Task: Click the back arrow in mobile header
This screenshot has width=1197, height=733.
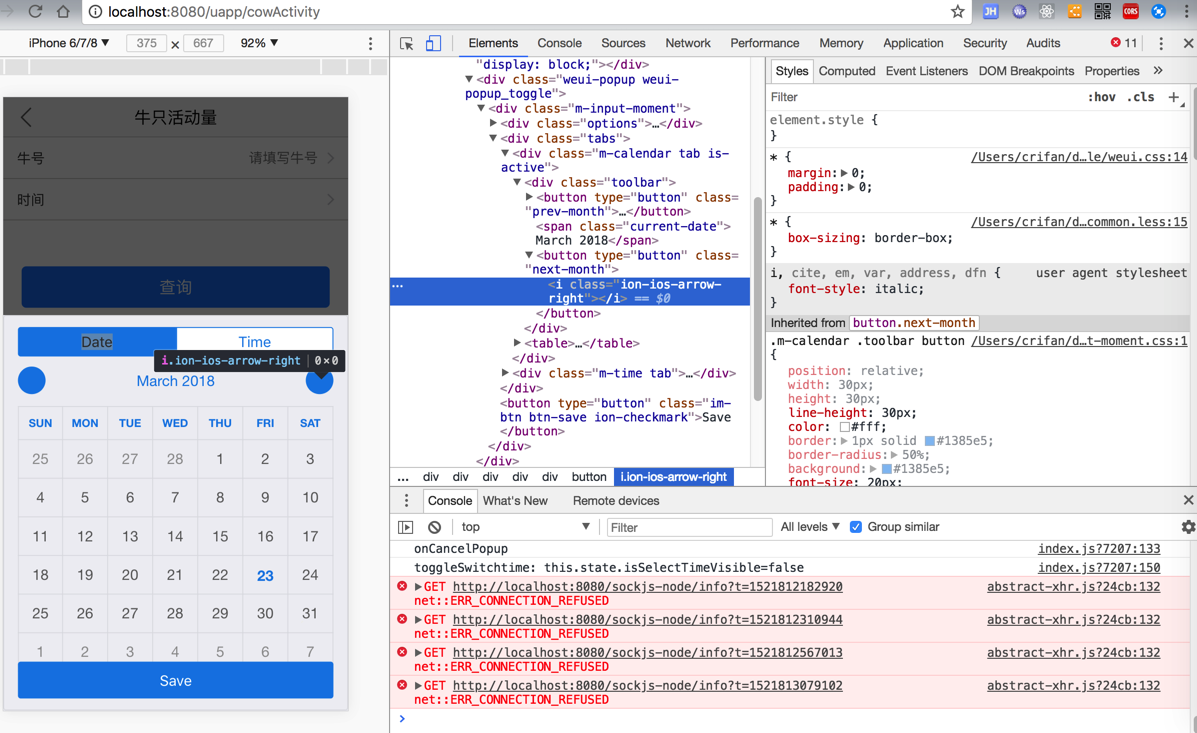Action: point(27,117)
